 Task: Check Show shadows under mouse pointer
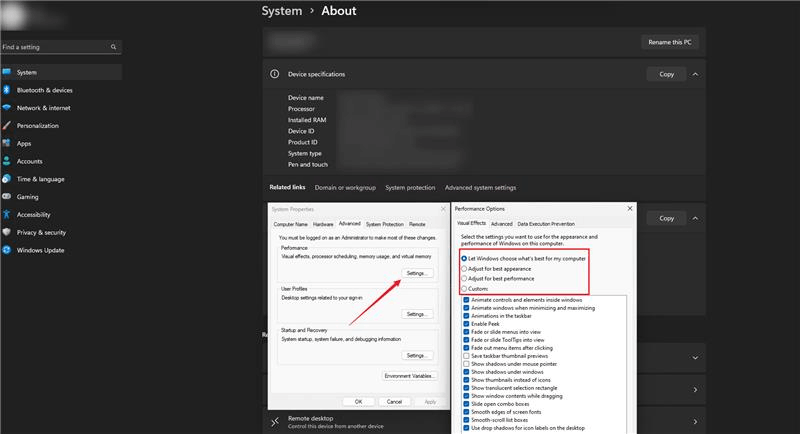pyautogui.click(x=466, y=364)
